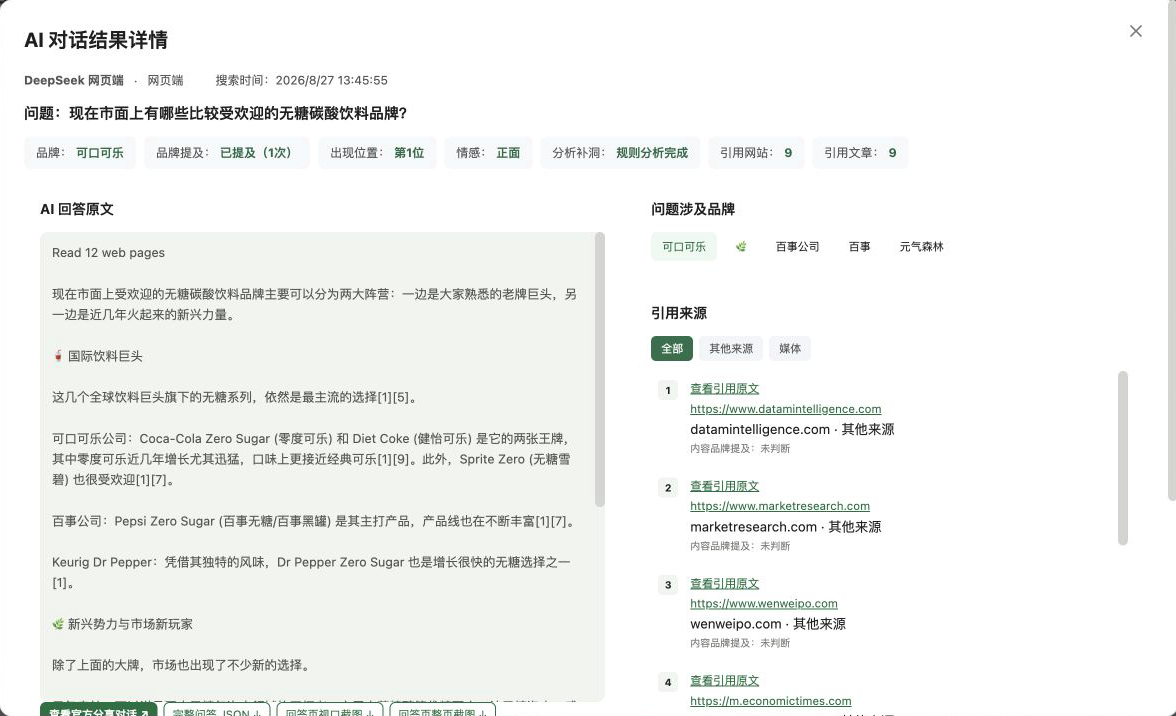Click the 搜索时间 2026/8/27 13:45:55 timestamp
The width and height of the screenshot is (1176, 716).
[x=302, y=80]
